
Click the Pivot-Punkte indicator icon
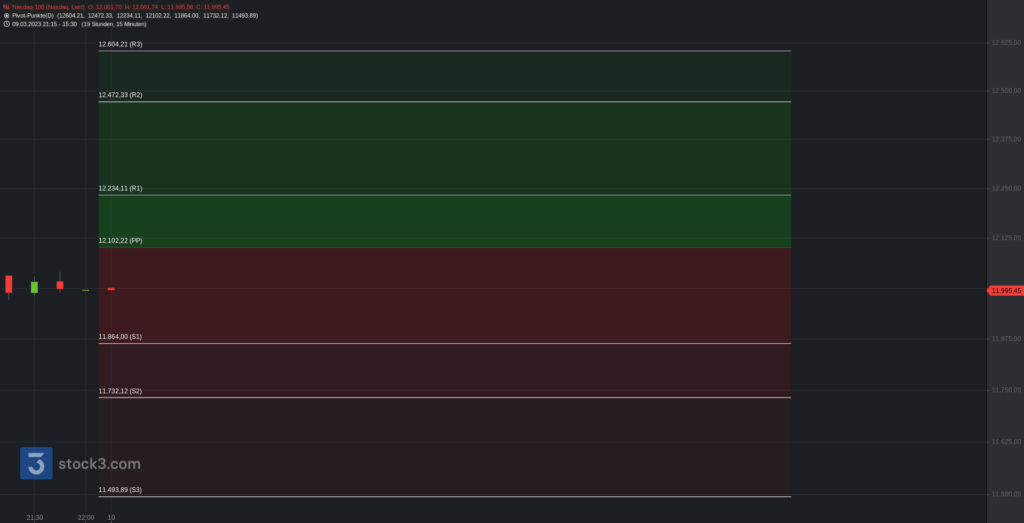click(x=7, y=16)
